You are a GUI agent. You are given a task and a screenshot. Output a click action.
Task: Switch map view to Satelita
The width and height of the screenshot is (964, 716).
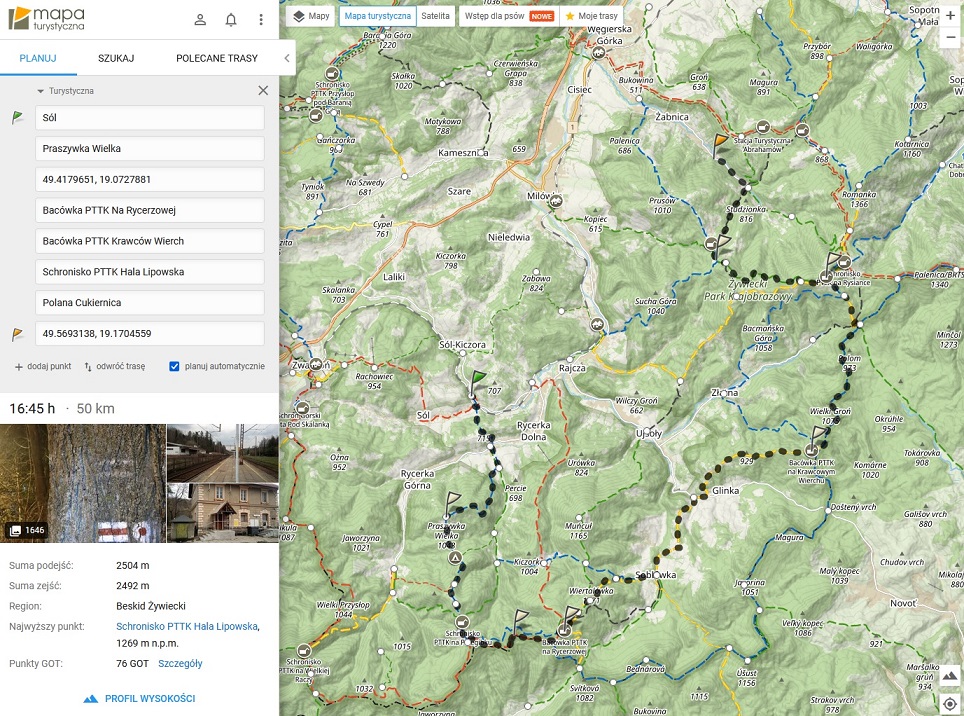coord(435,16)
